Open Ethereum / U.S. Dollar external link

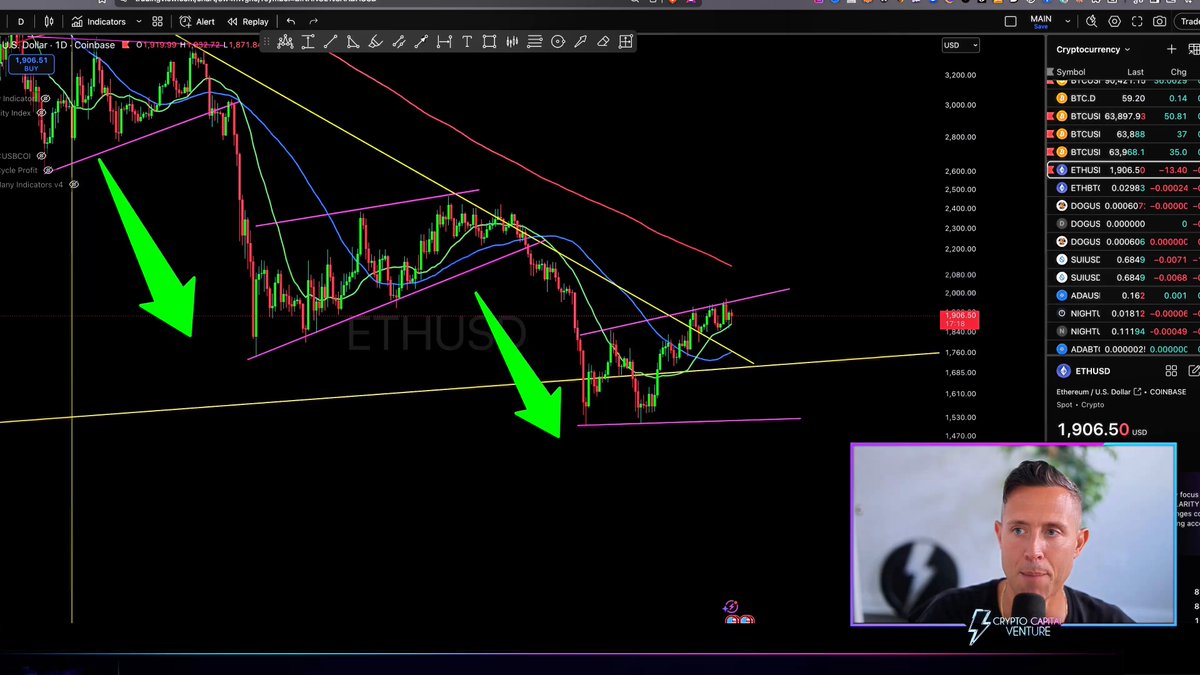(1138, 392)
